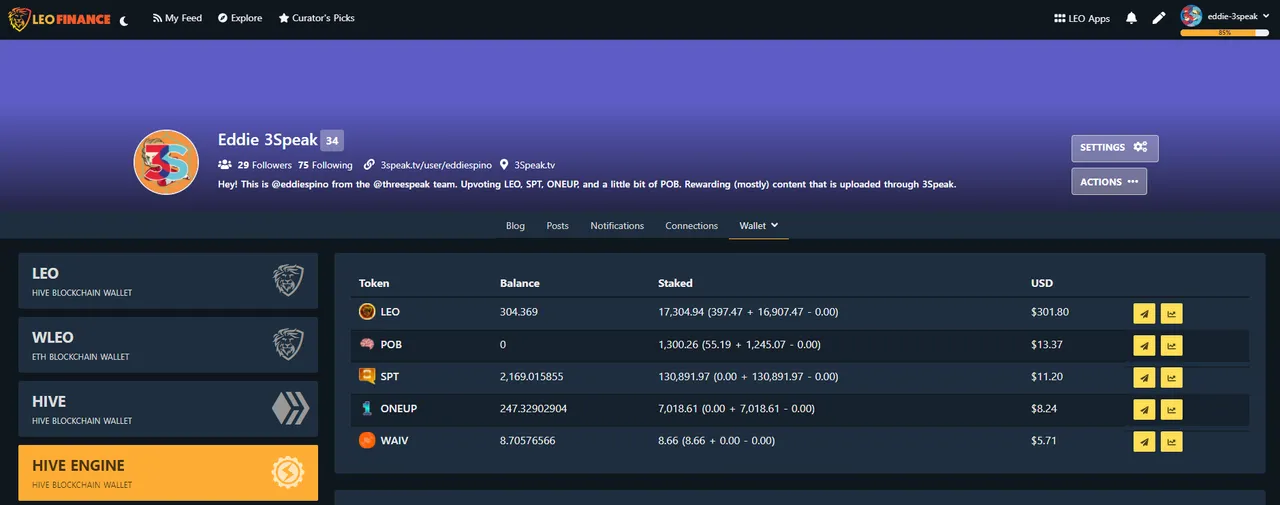Click the ONEUP token icon

click(367, 408)
